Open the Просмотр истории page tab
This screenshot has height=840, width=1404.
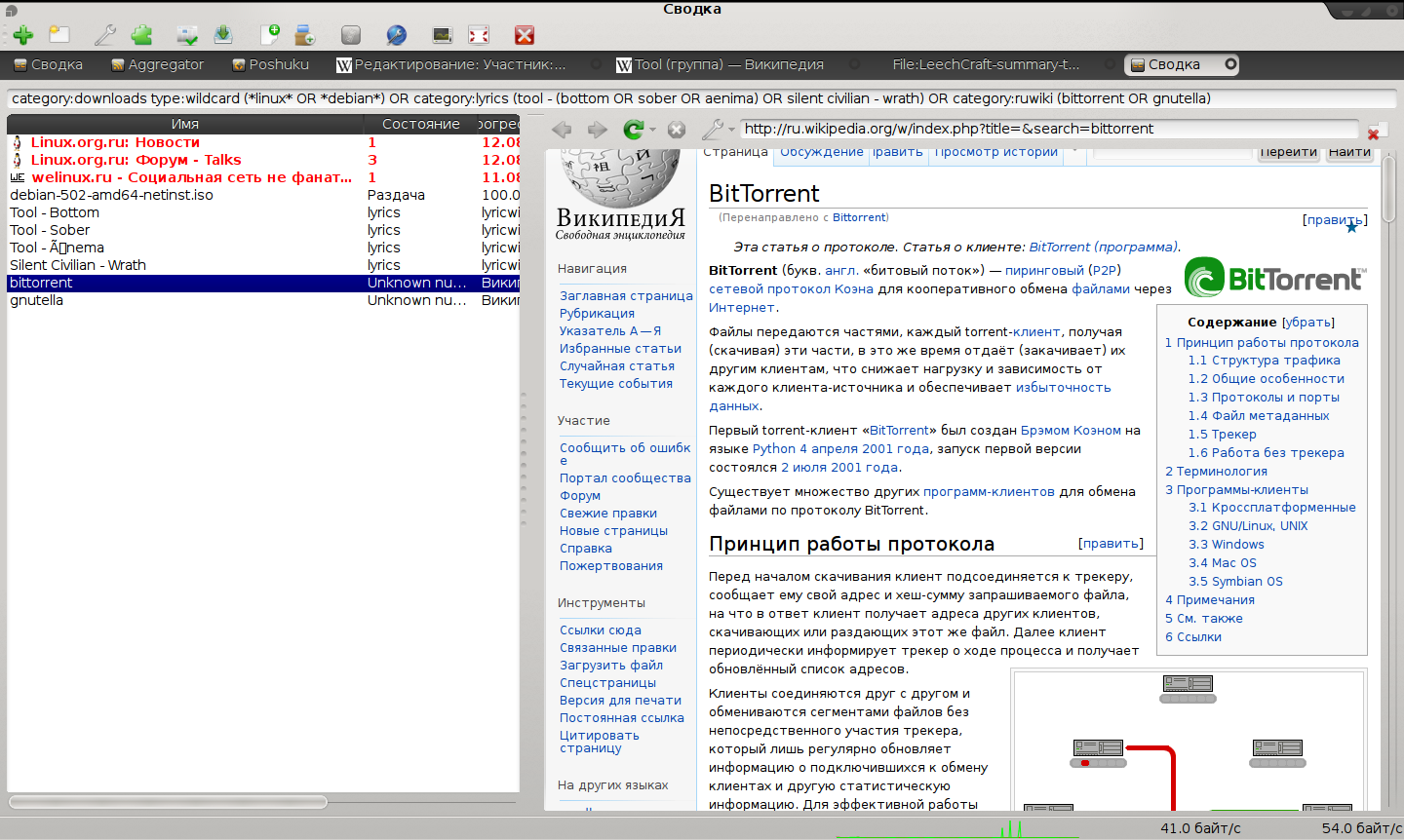(x=995, y=153)
